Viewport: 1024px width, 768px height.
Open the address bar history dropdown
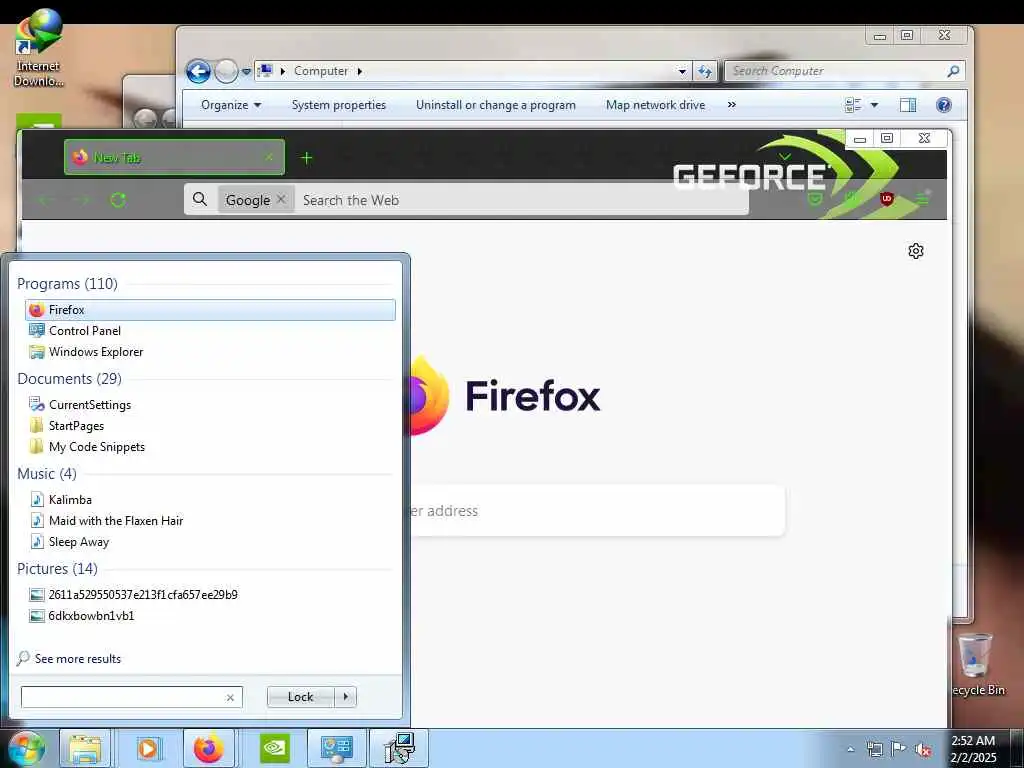(682, 71)
